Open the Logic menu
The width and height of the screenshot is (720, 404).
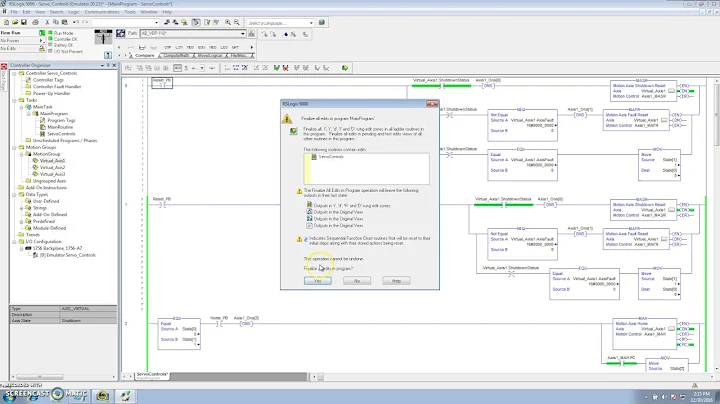tap(73, 12)
